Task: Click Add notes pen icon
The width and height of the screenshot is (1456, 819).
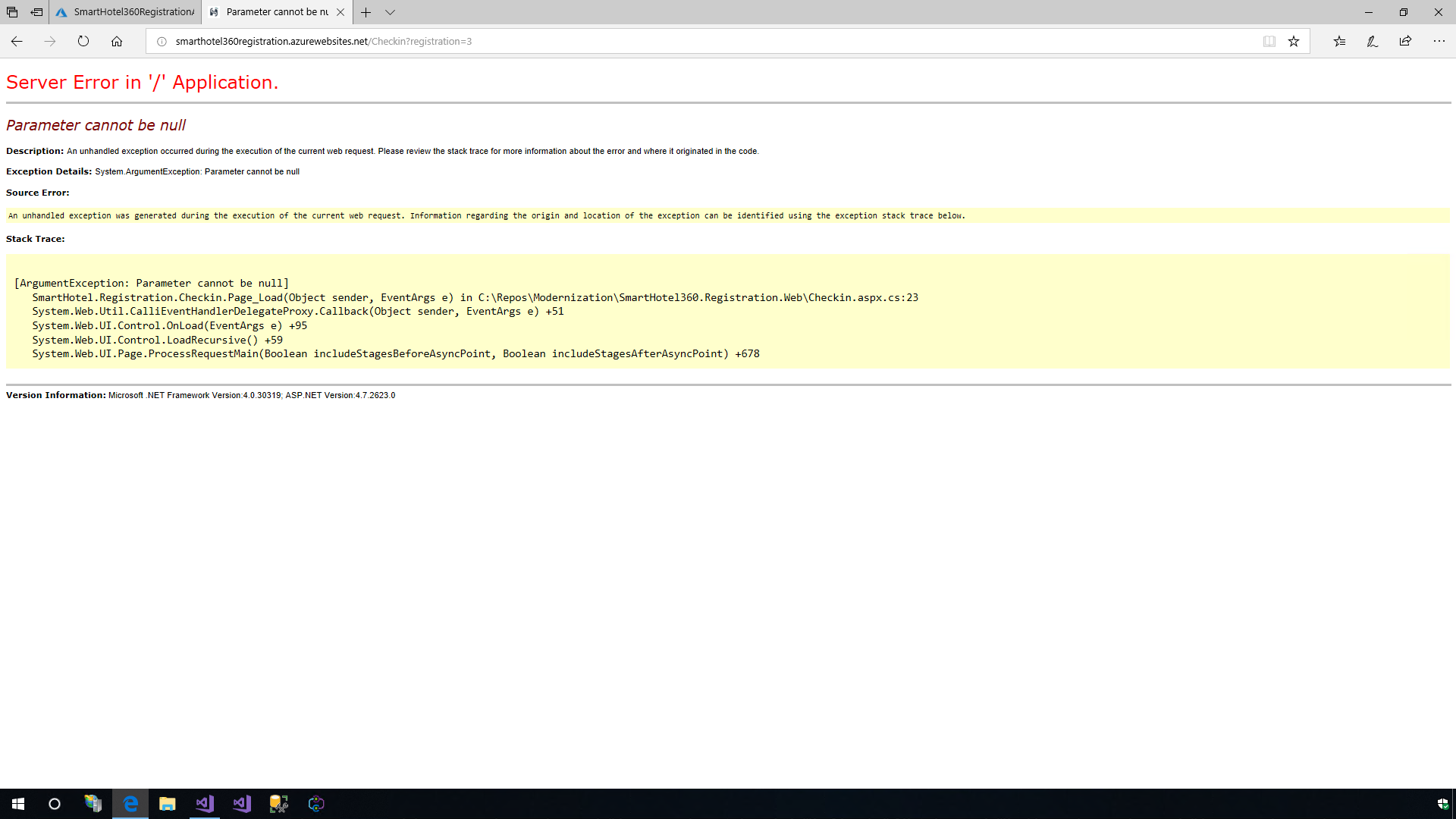Action: (x=1373, y=42)
